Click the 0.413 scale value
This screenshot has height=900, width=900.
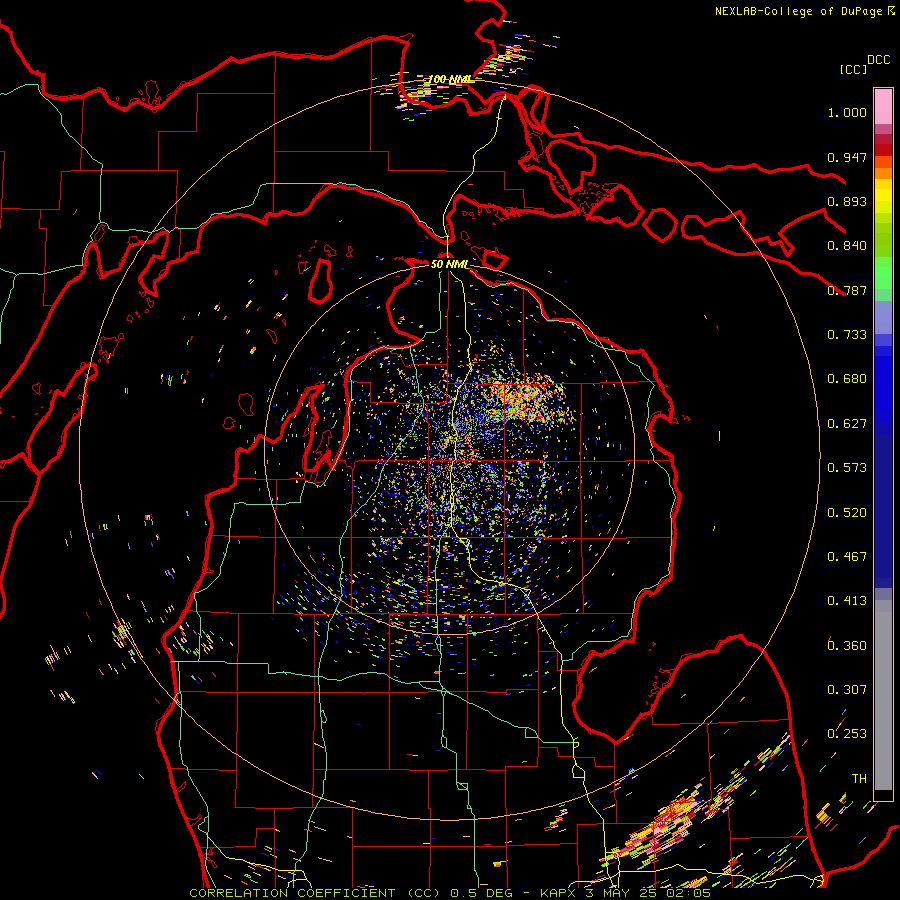click(x=847, y=601)
